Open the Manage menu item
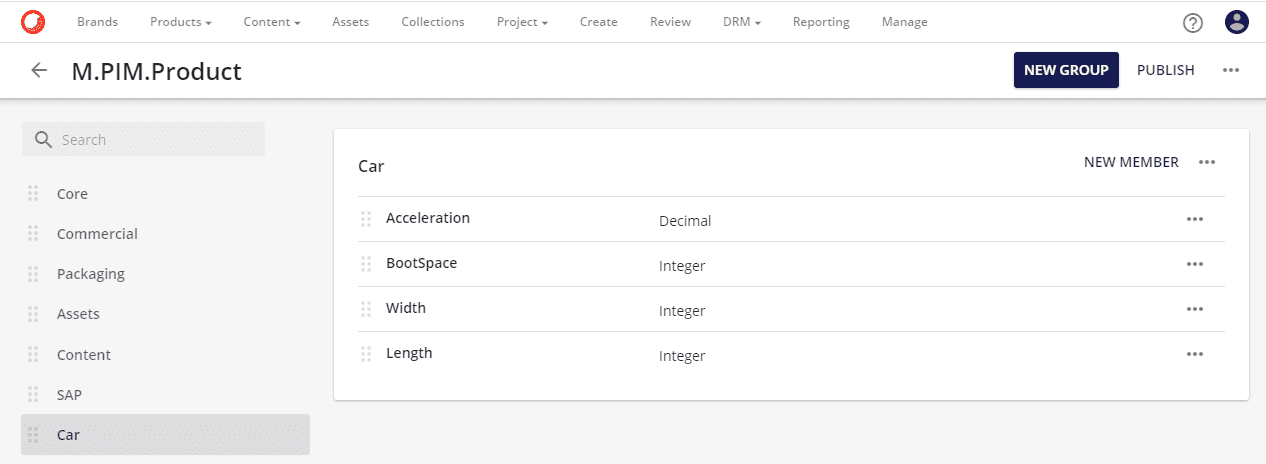 click(x=905, y=22)
